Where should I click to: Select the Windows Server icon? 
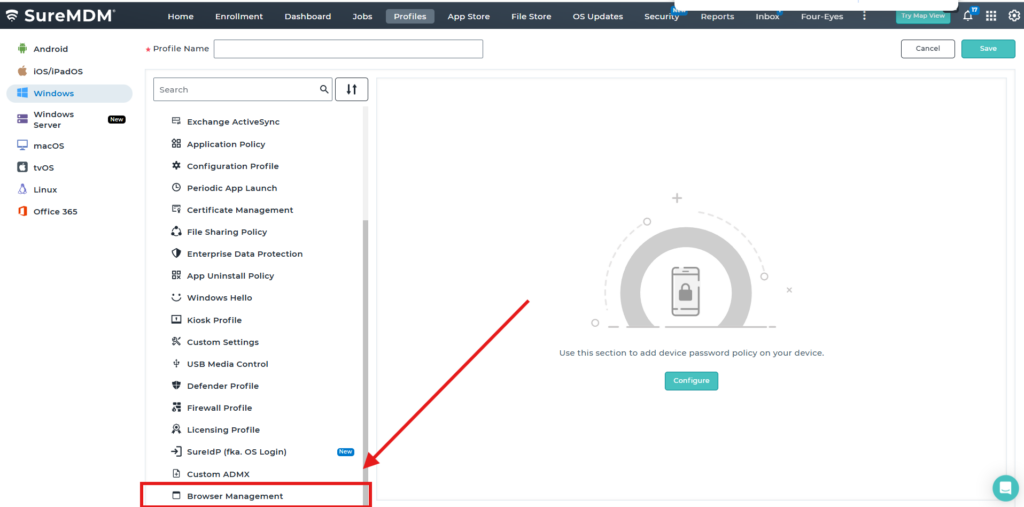(23, 119)
